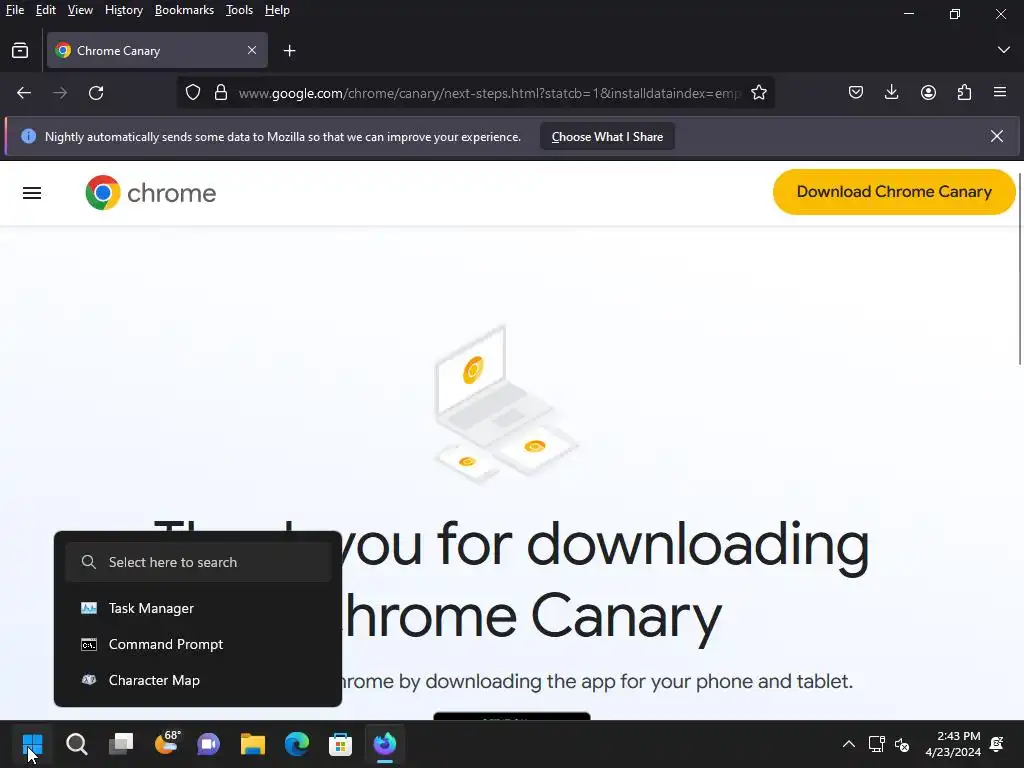Open the History menu
This screenshot has height=768, width=1024.
pos(123,10)
